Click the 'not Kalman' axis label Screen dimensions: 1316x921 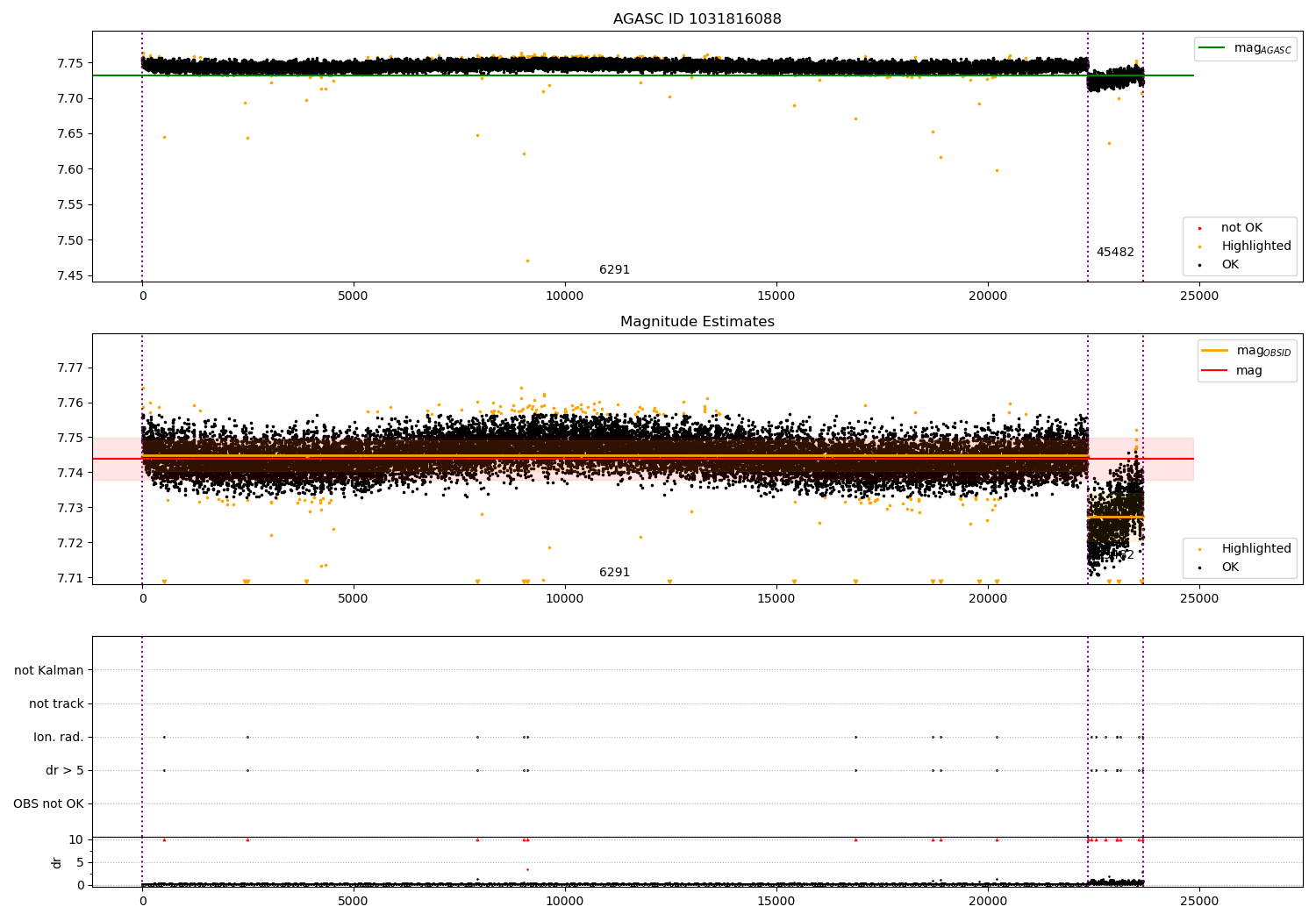49,671
